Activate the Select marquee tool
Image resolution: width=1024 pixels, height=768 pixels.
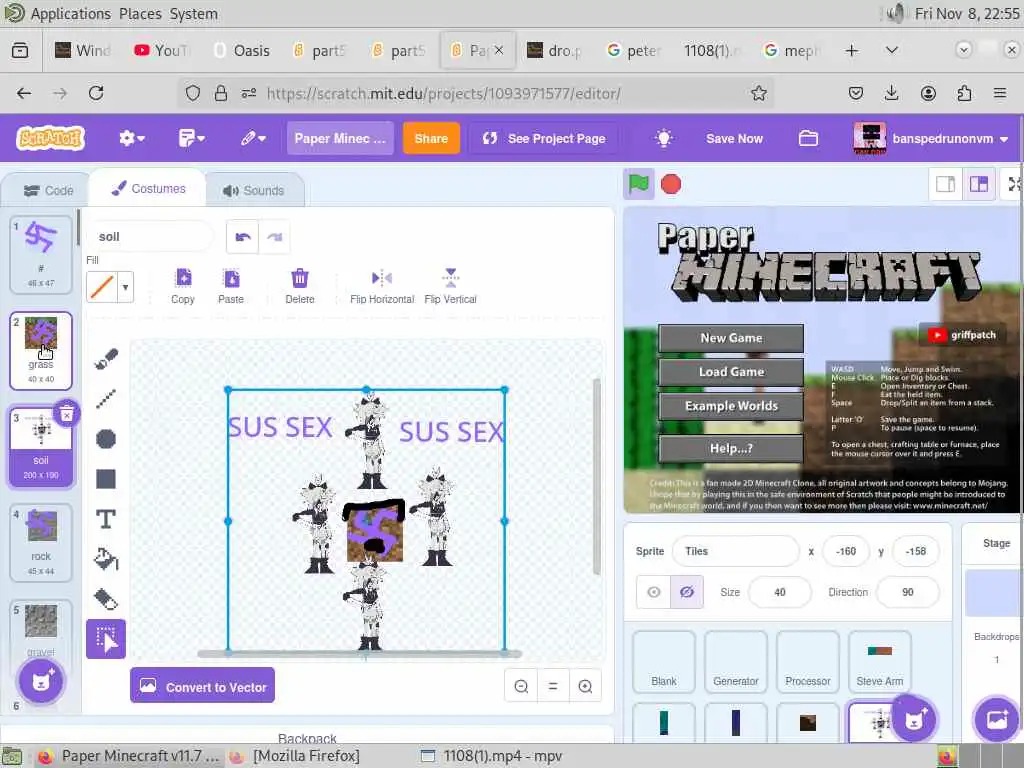106,639
